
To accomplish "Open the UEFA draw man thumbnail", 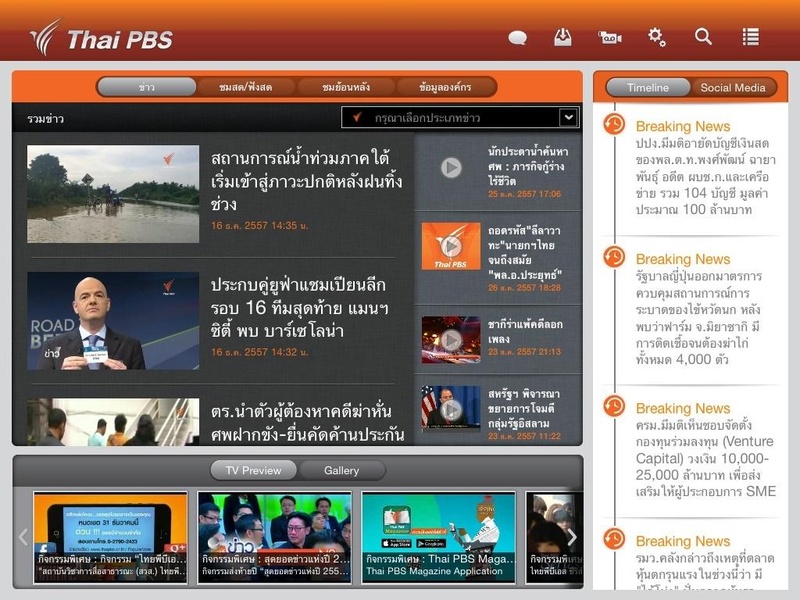I will click(x=113, y=321).
